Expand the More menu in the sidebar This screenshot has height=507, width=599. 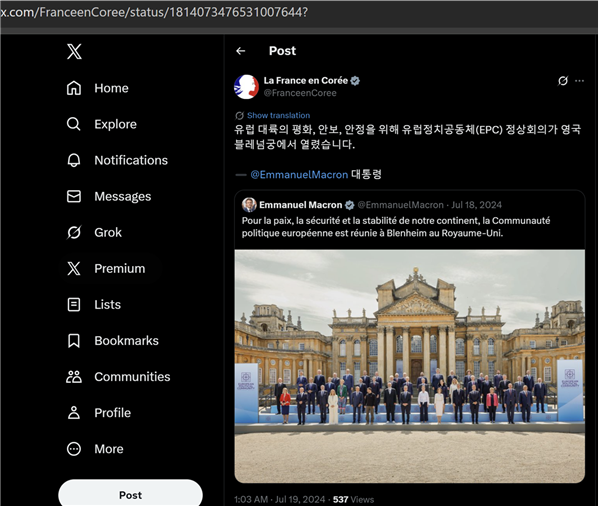[x=95, y=449]
